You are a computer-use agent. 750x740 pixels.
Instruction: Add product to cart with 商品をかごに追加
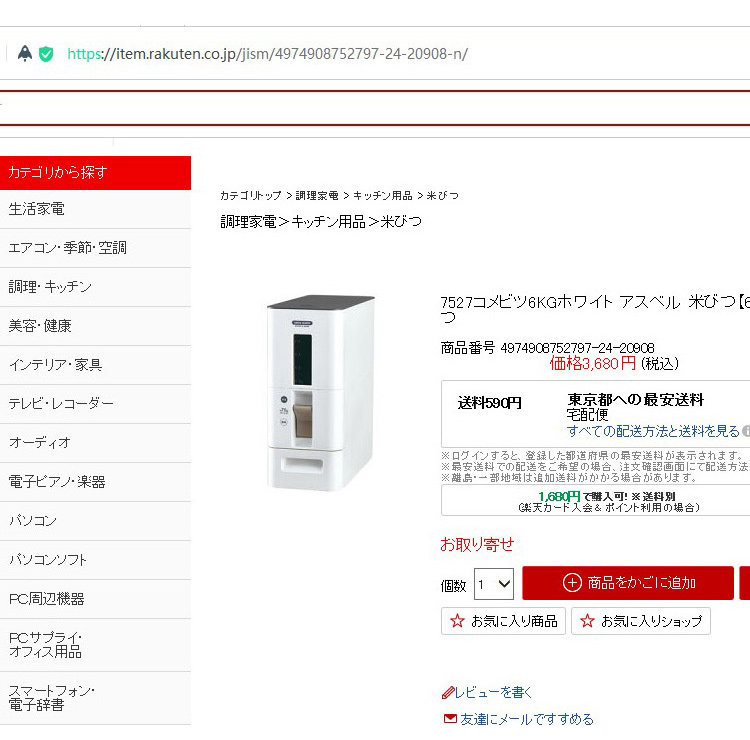[628, 583]
